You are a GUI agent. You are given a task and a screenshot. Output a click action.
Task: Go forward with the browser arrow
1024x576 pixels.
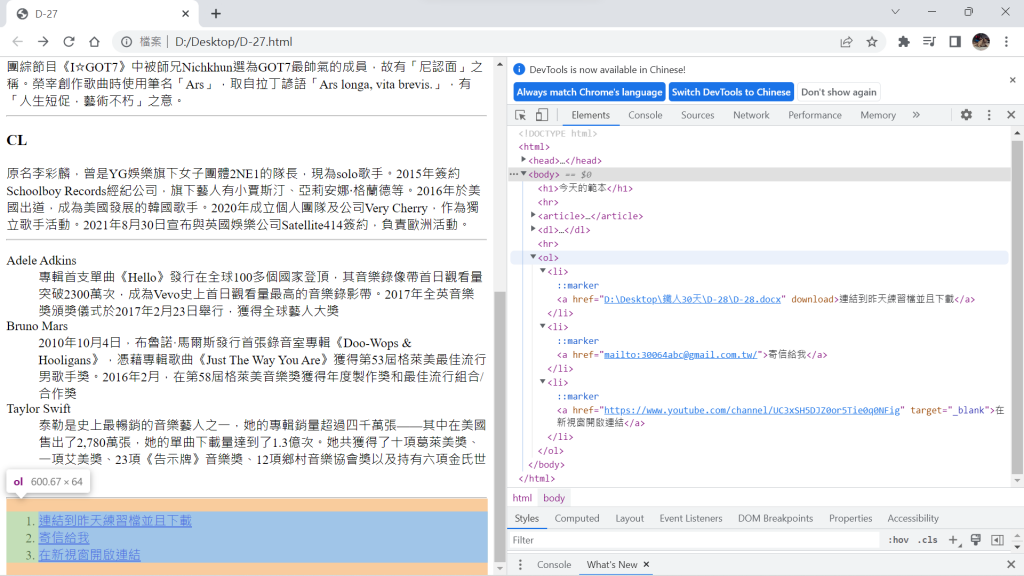43,42
